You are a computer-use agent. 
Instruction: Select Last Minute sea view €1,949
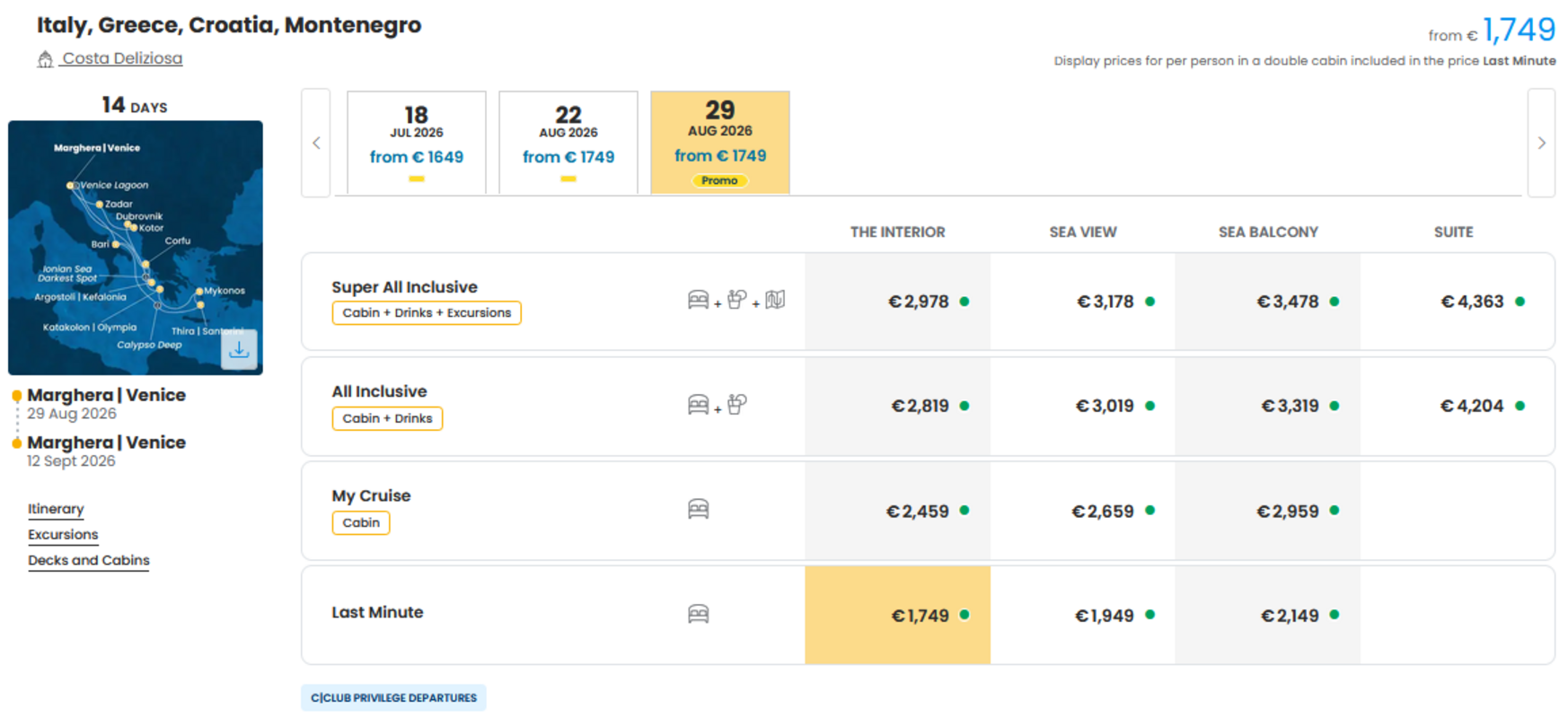(x=1083, y=615)
